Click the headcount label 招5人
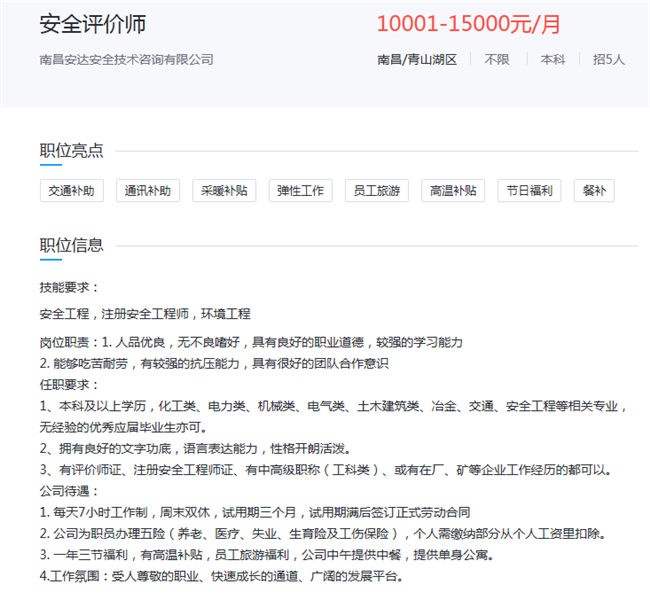This screenshot has height=607, width=650. pyautogui.click(x=608, y=60)
